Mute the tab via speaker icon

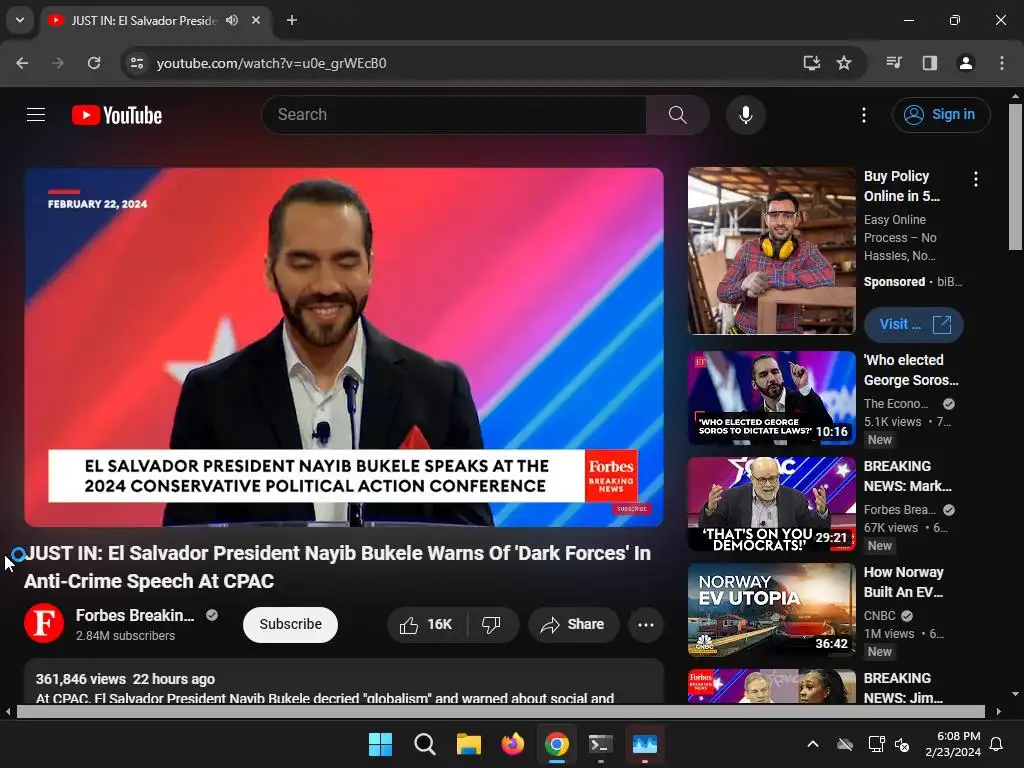[x=232, y=20]
